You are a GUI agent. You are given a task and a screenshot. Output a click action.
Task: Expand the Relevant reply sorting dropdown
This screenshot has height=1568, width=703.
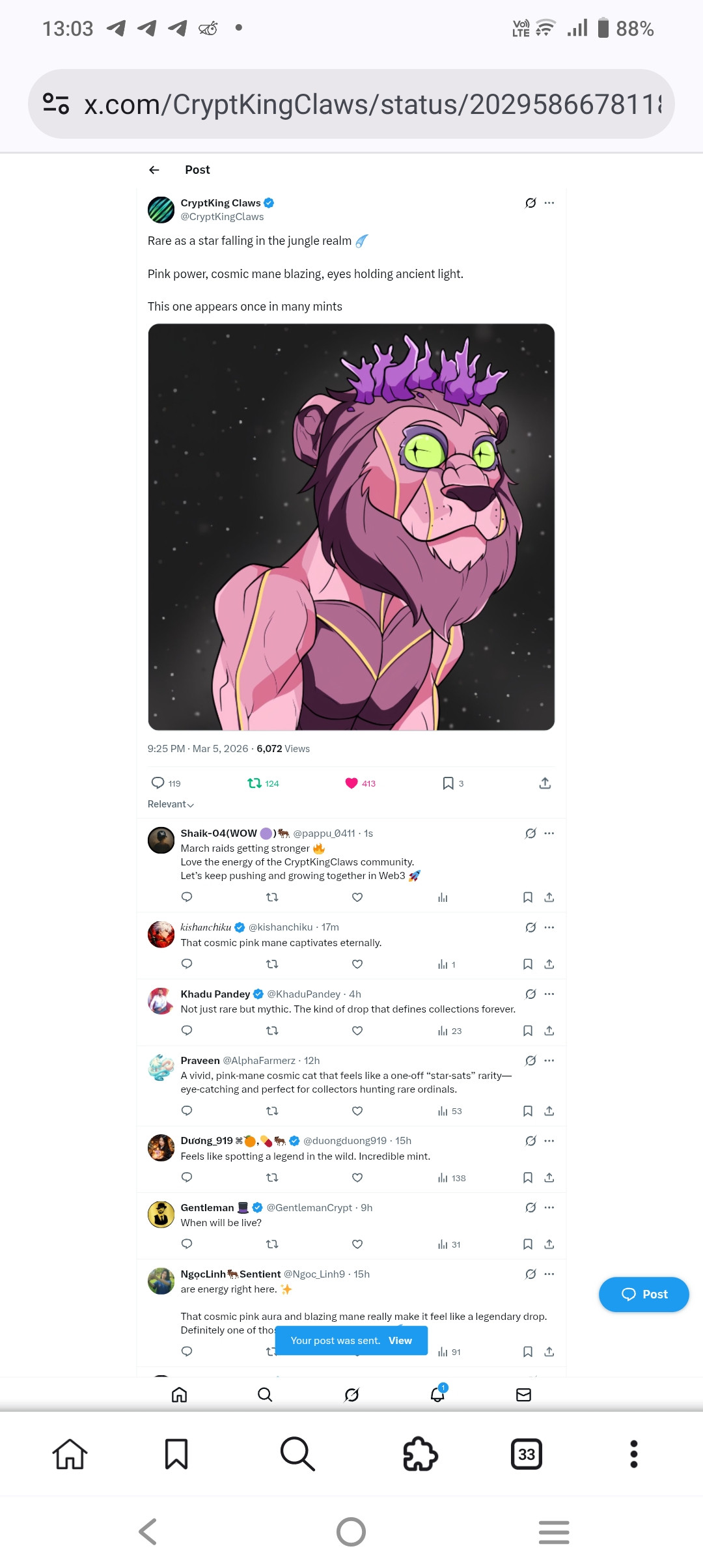click(171, 804)
